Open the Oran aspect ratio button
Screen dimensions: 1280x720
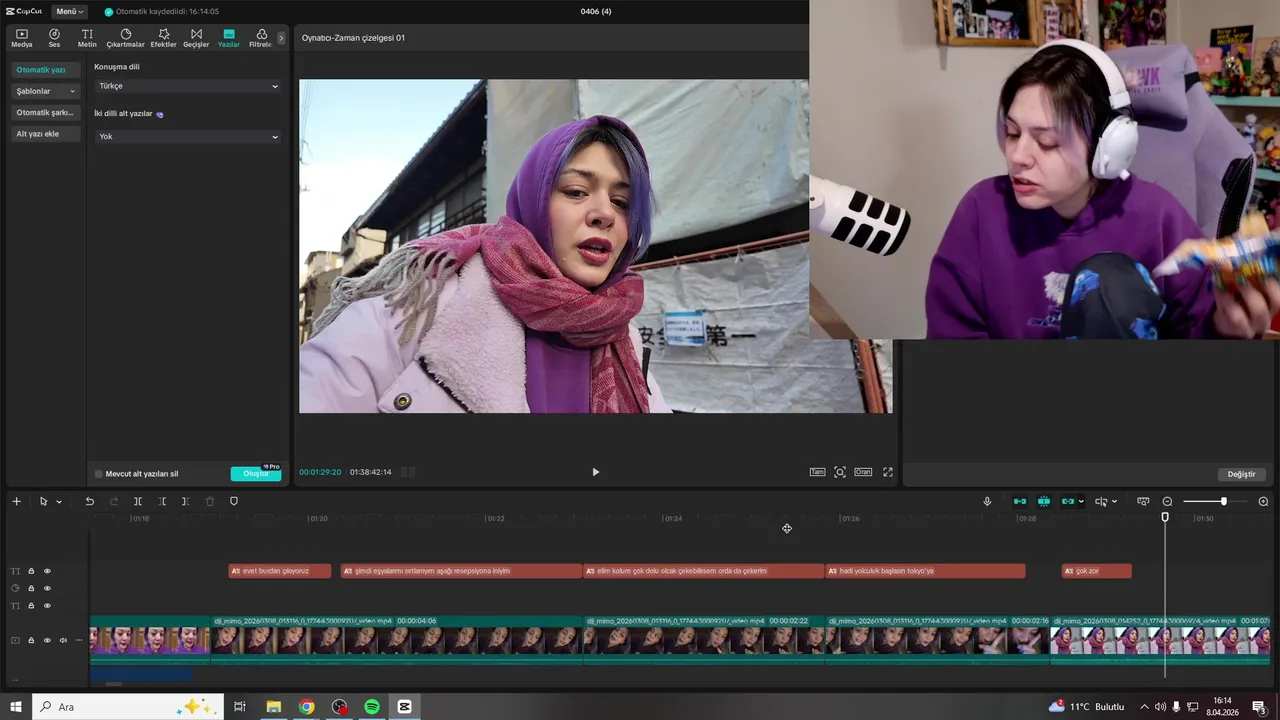click(863, 472)
